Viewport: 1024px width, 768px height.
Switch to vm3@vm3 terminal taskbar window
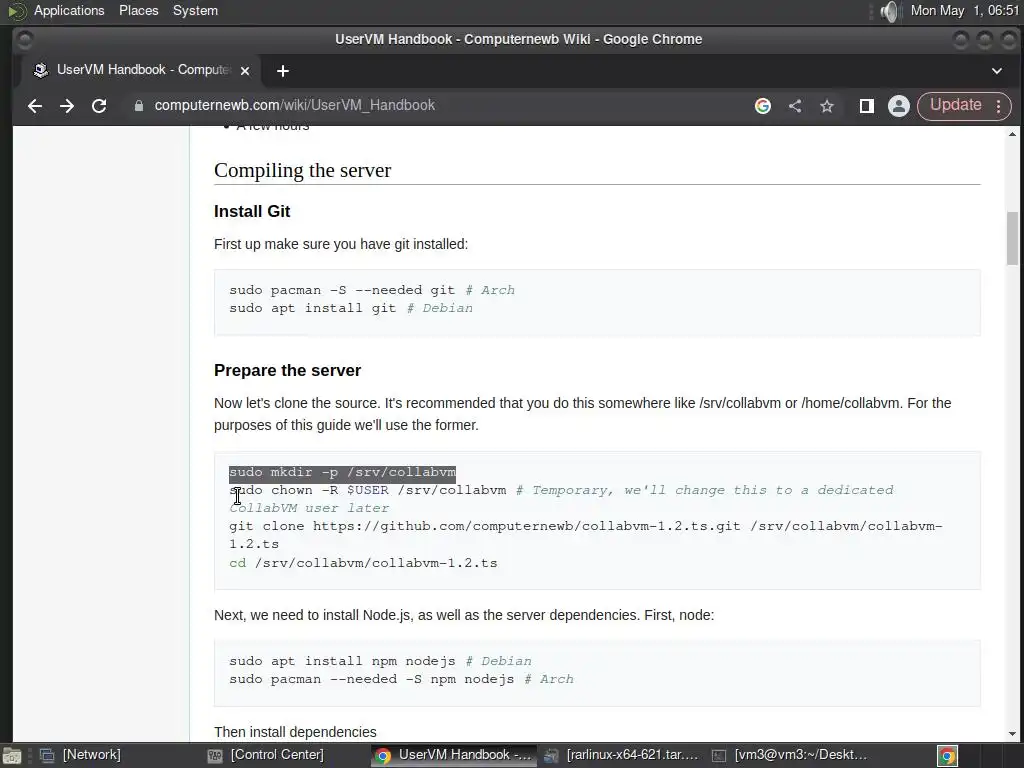(x=789, y=755)
